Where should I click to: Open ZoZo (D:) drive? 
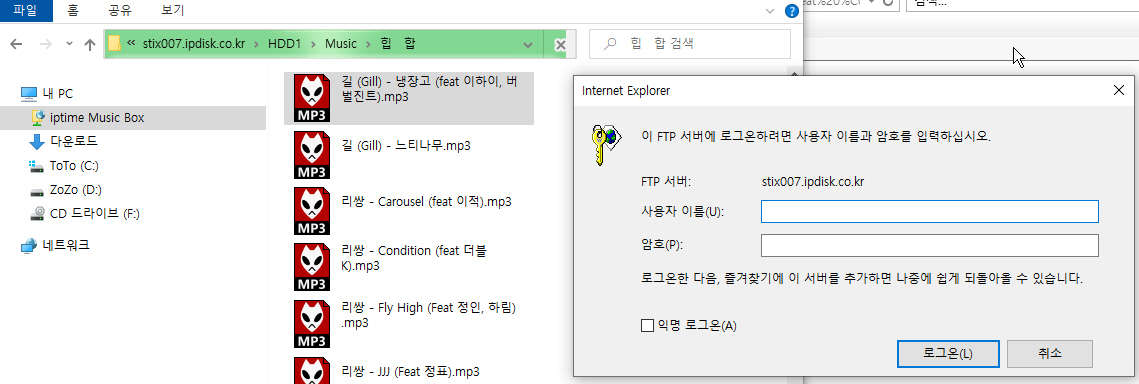tap(76, 190)
